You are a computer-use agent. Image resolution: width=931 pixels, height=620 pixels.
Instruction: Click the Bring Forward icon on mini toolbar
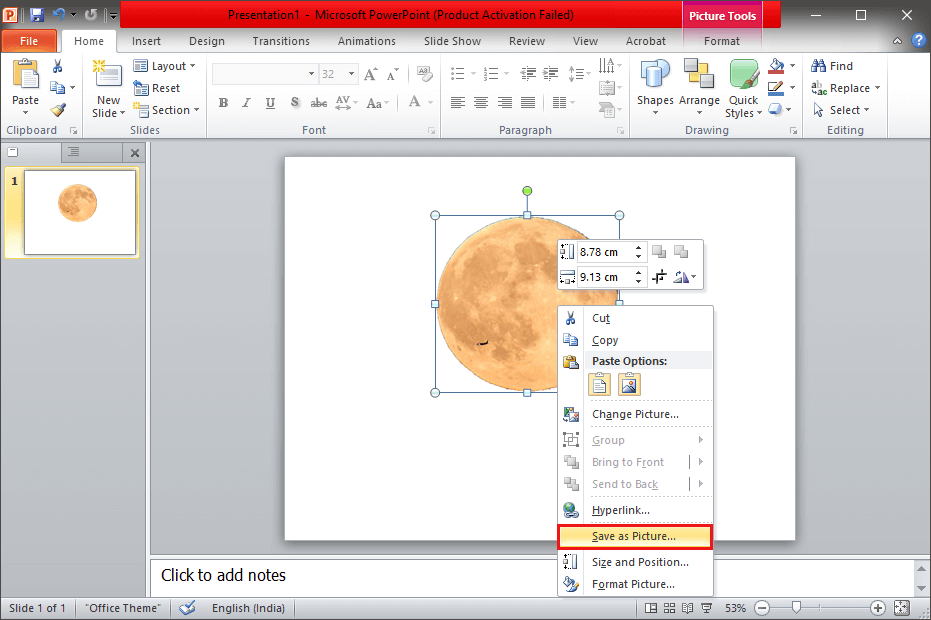coord(659,251)
